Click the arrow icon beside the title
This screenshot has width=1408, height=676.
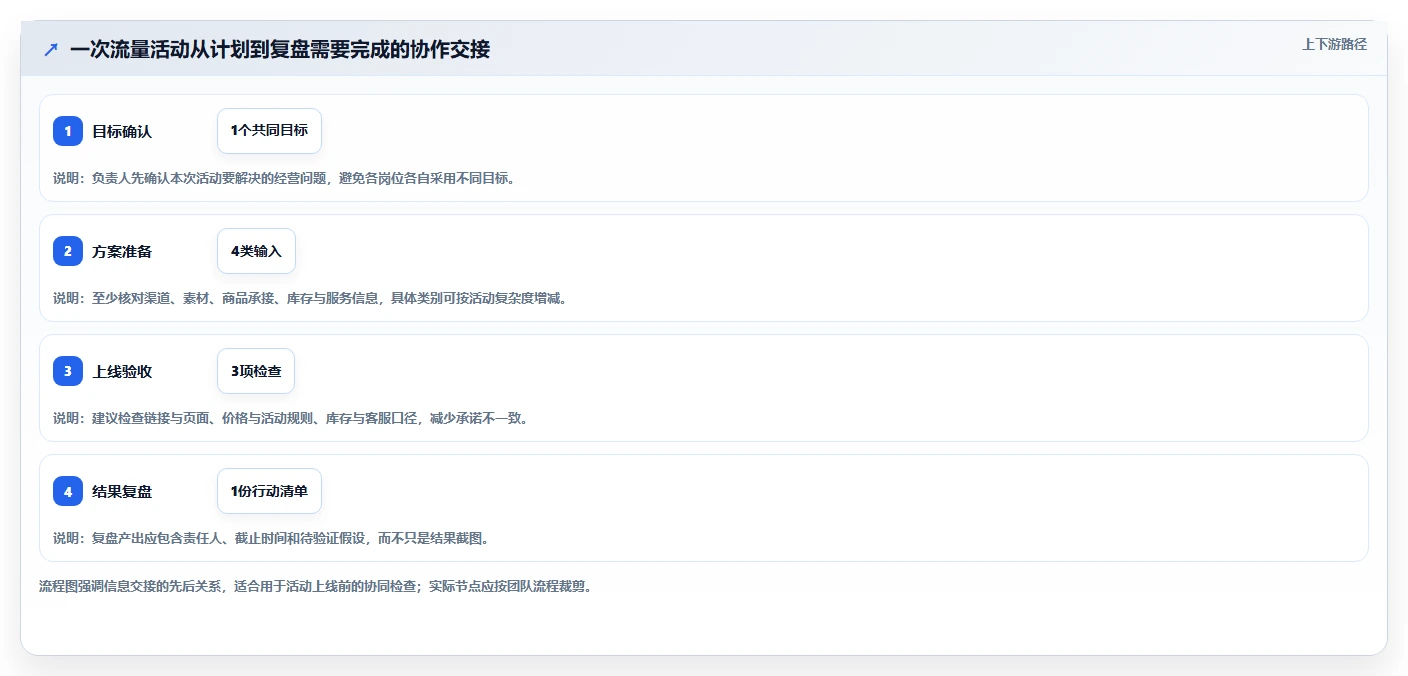click(x=51, y=49)
